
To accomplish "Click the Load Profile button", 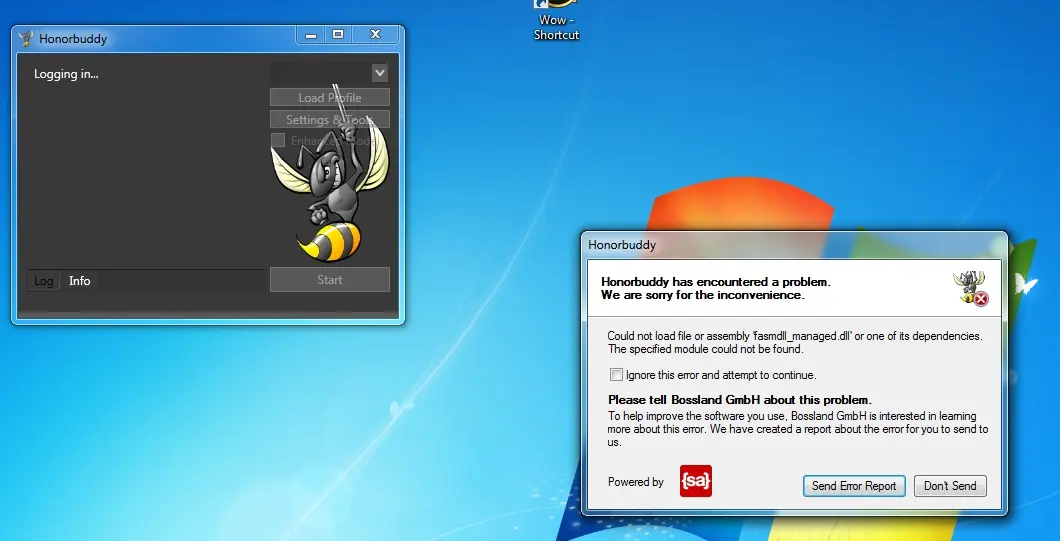I will (330, 97).
